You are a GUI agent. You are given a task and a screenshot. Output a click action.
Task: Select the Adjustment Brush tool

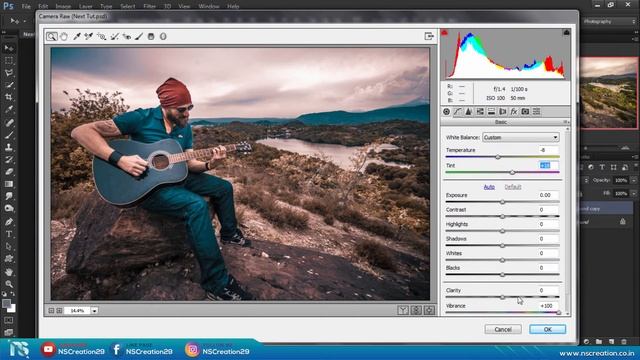pos(139,36)
